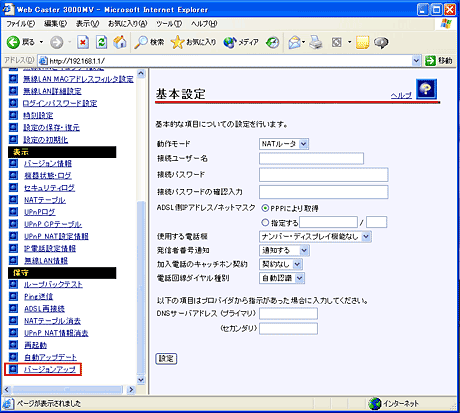Open the ツール(T) menu
The image size is (460, 413).
(169, 24)
